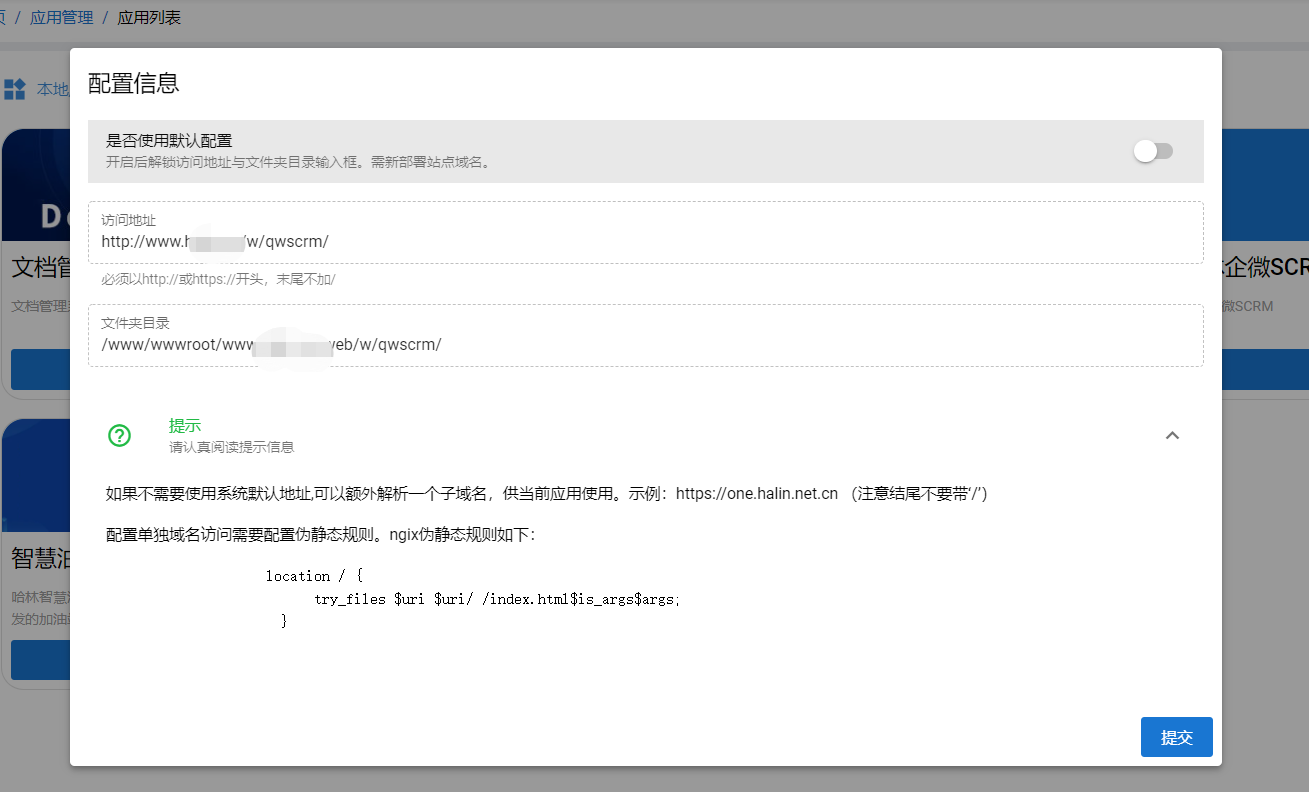Click the 配置信息 dialog title
Screen dimensions: 1309x792
tap(134, 83)
